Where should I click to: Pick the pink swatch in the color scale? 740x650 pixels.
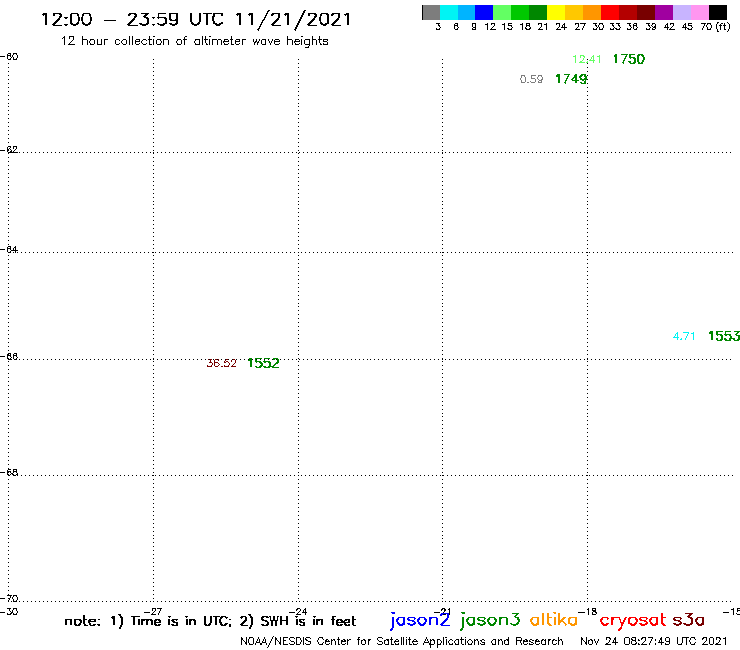coord(699,12)
